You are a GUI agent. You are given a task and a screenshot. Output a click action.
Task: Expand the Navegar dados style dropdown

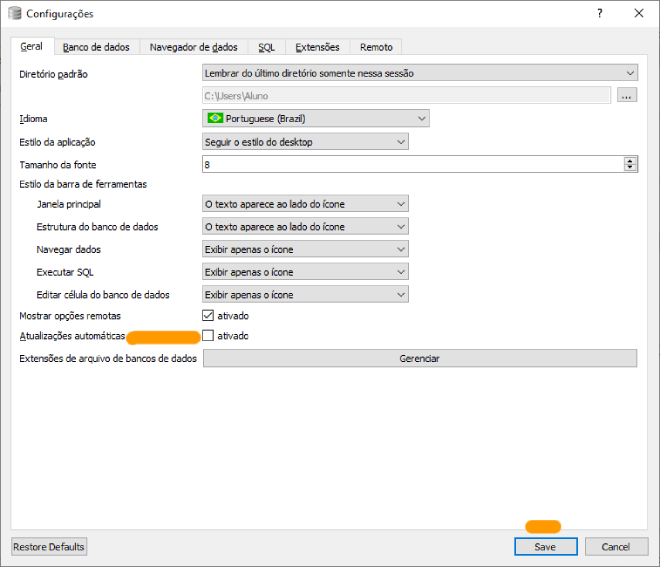305,249
